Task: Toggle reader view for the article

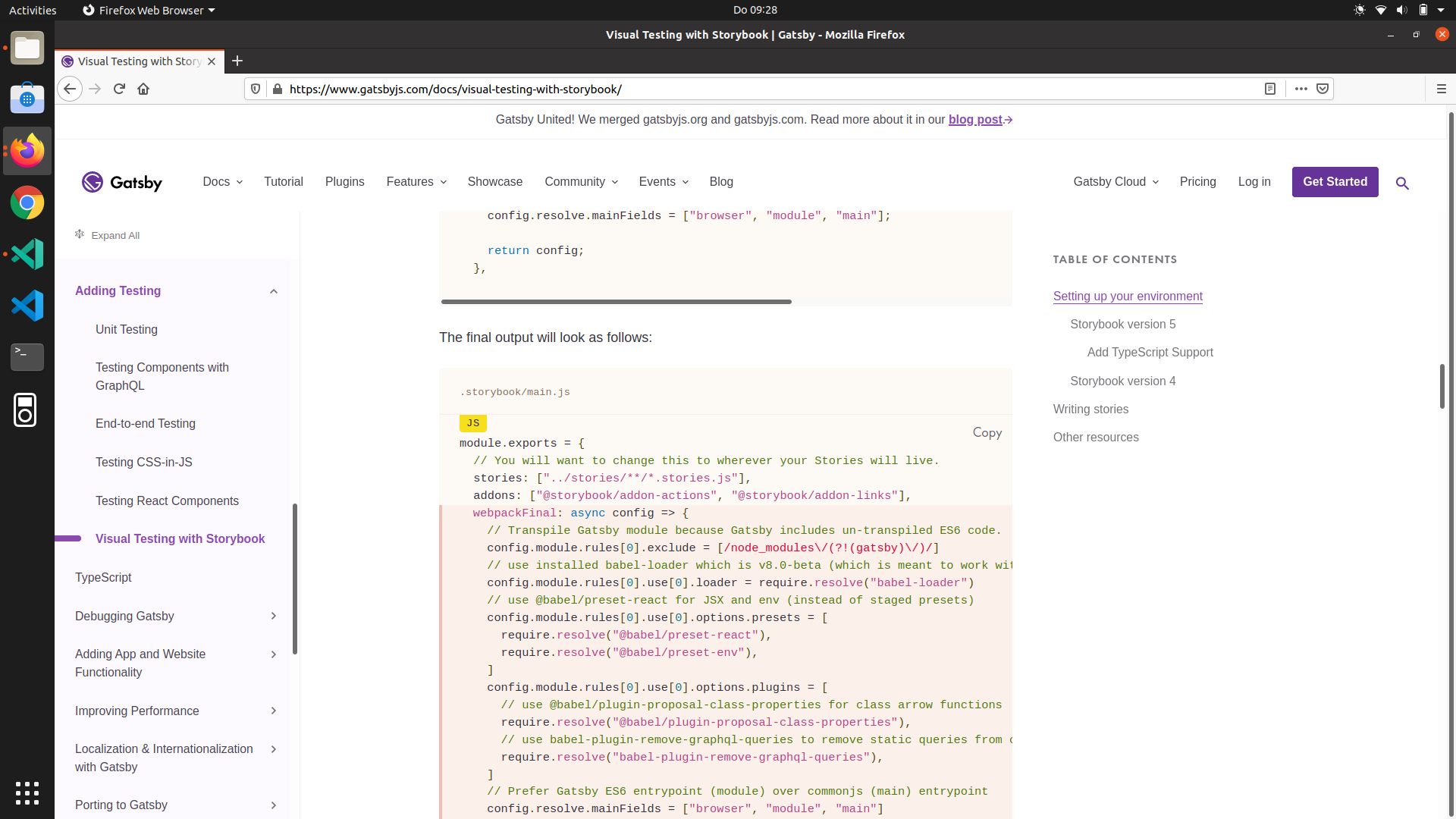Action: pyautogui.click(x=1271, y=89)
